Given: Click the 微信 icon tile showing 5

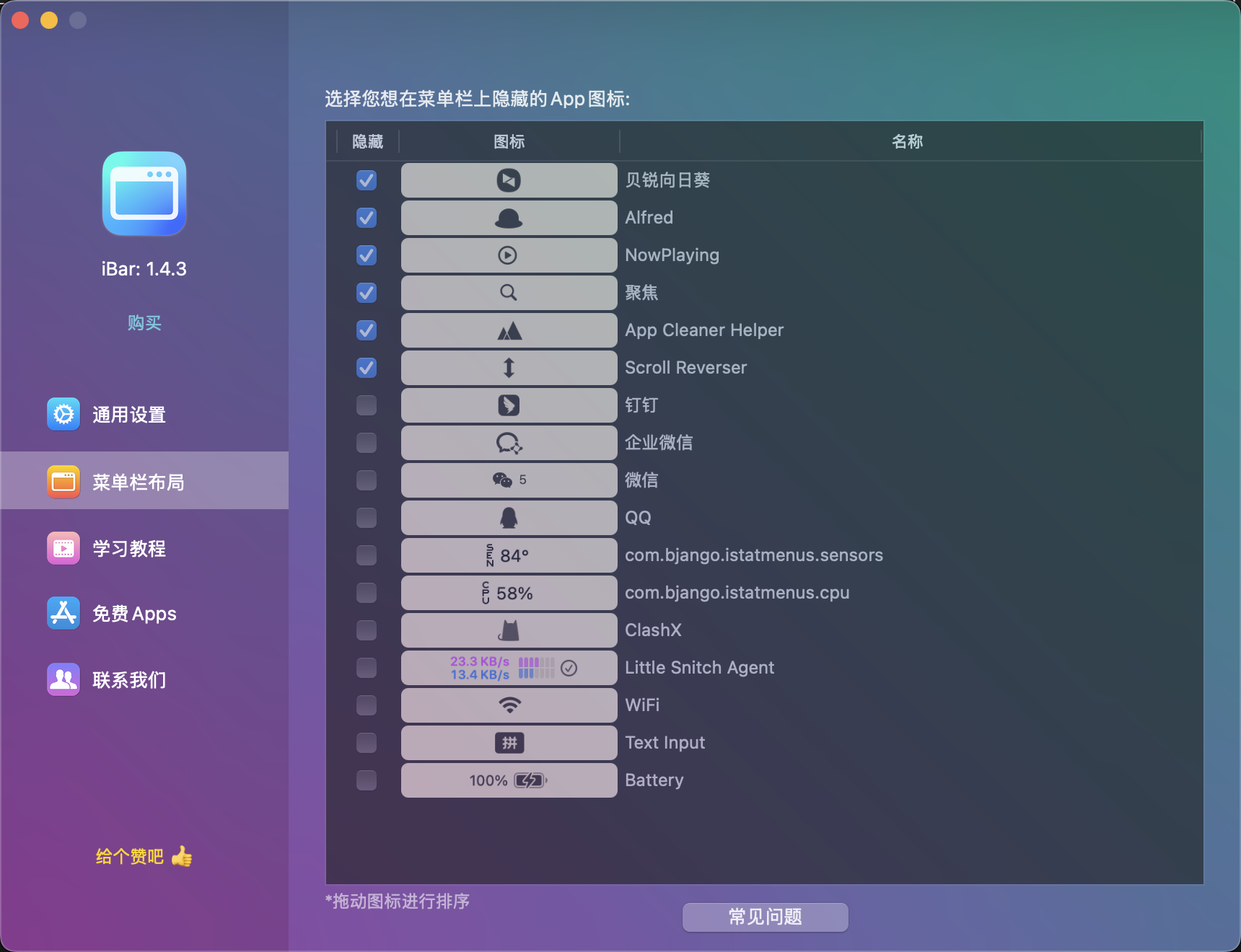Looking at the screenshot, I should [x=509, y=480].
